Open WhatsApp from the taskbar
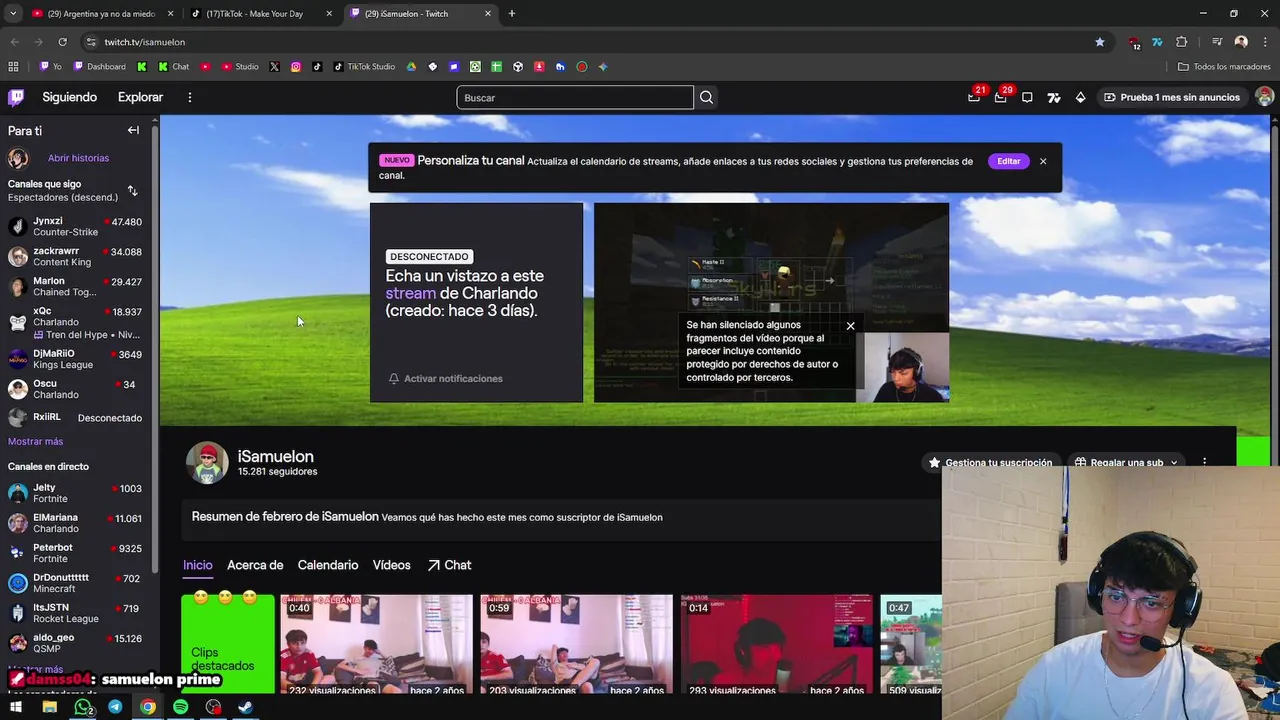This screenshot has width=1280, height=720. coord(83,707)
